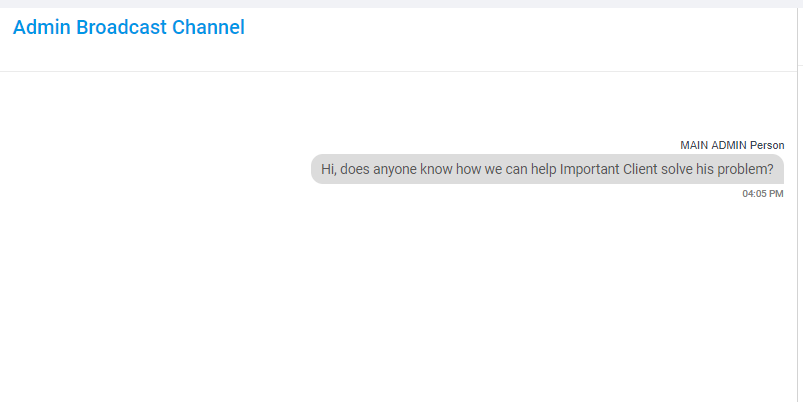Click empty space left of the message bubble

pyautogui.click(x=154, y=169)
